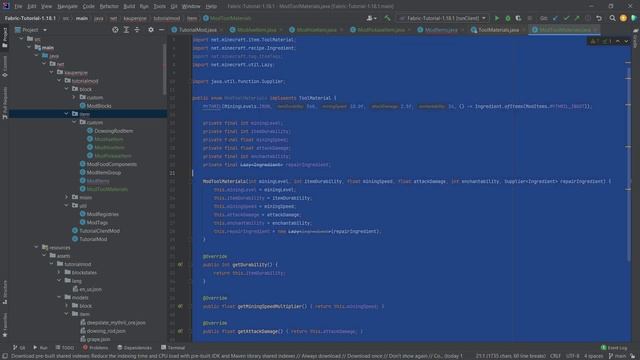Open the user account icon dropdown

[371, 18]
